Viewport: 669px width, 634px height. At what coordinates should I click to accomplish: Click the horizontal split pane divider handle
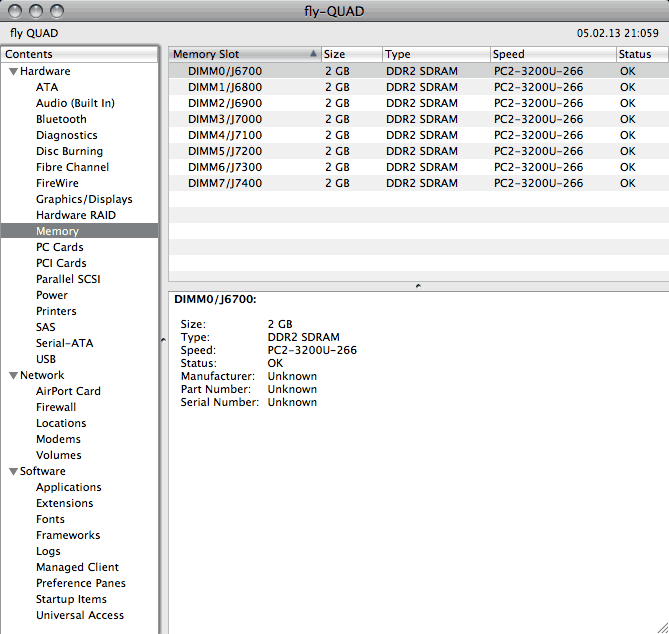(417, 286)
